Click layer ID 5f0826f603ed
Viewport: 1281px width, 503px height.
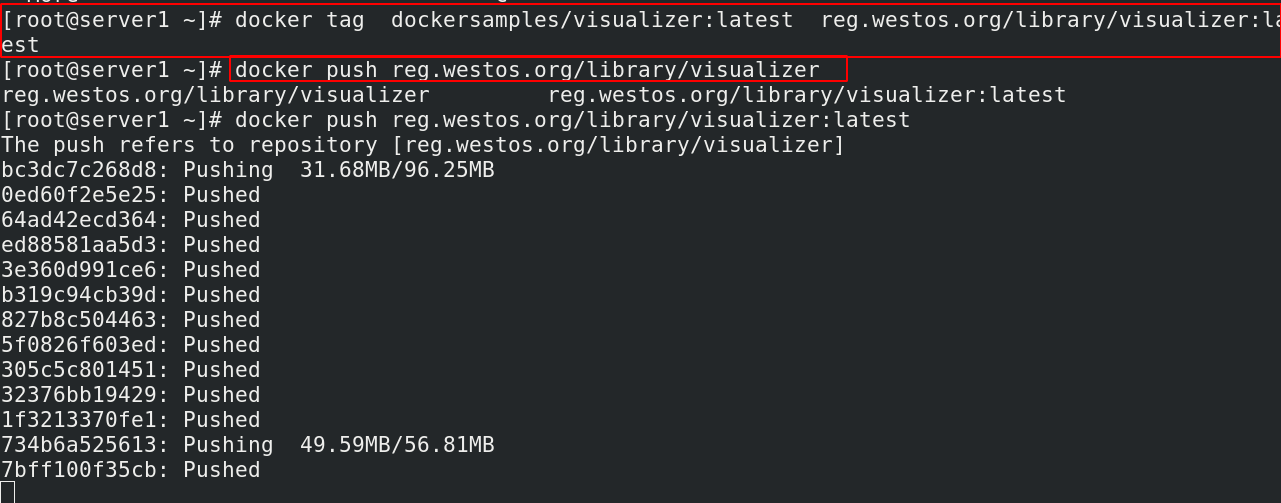pos(79,345)
